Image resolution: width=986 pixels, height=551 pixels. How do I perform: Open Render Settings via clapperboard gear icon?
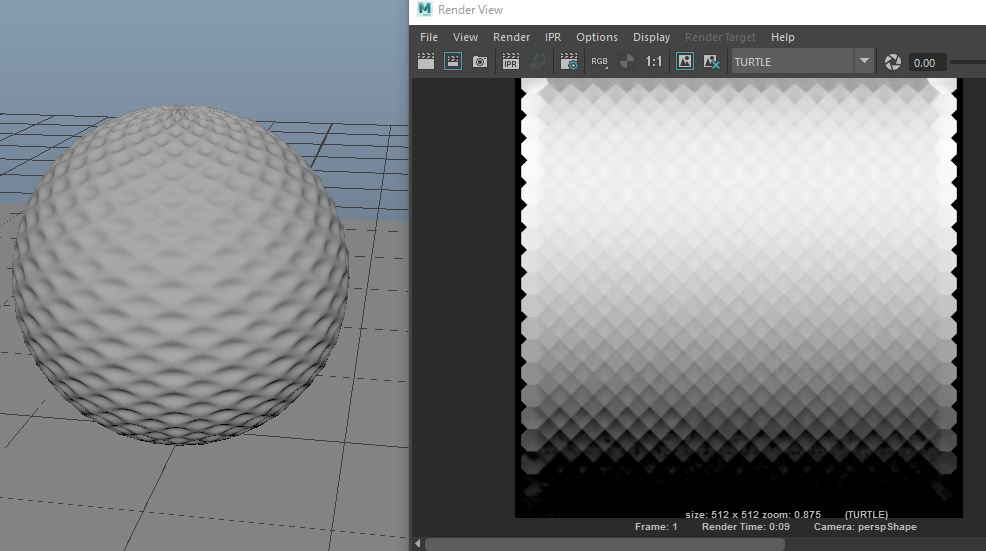click(x=569, y=62)
